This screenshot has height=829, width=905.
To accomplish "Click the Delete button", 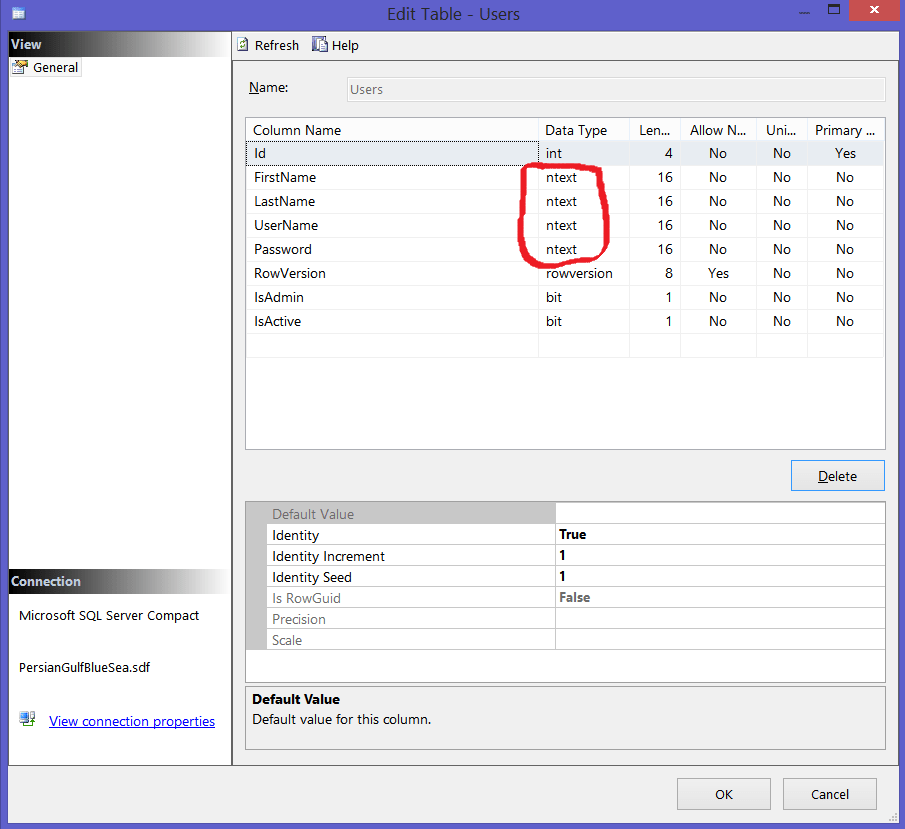I will pyautogui.click(x=837, y=475).
